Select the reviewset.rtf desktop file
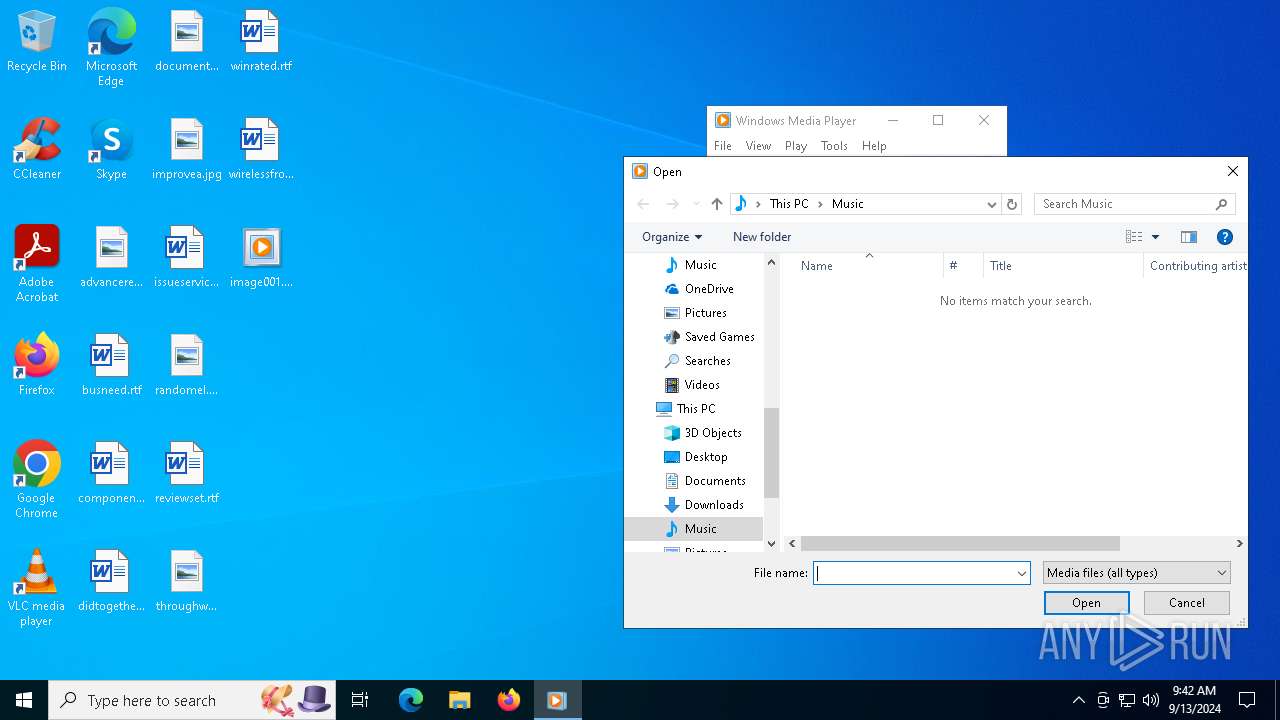 tap(187, 472)
